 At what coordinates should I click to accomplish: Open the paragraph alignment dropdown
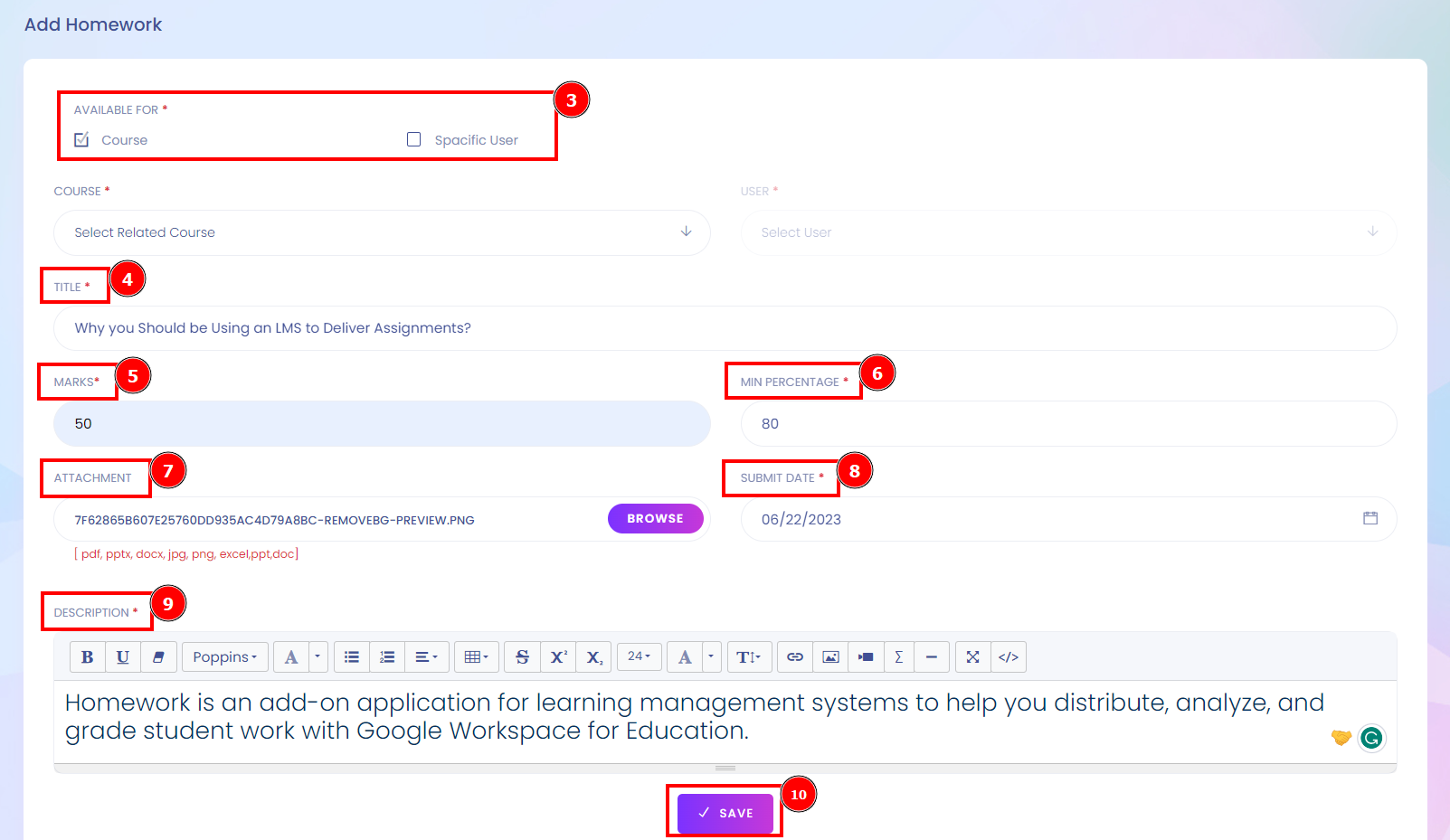[x=426, y=657]
